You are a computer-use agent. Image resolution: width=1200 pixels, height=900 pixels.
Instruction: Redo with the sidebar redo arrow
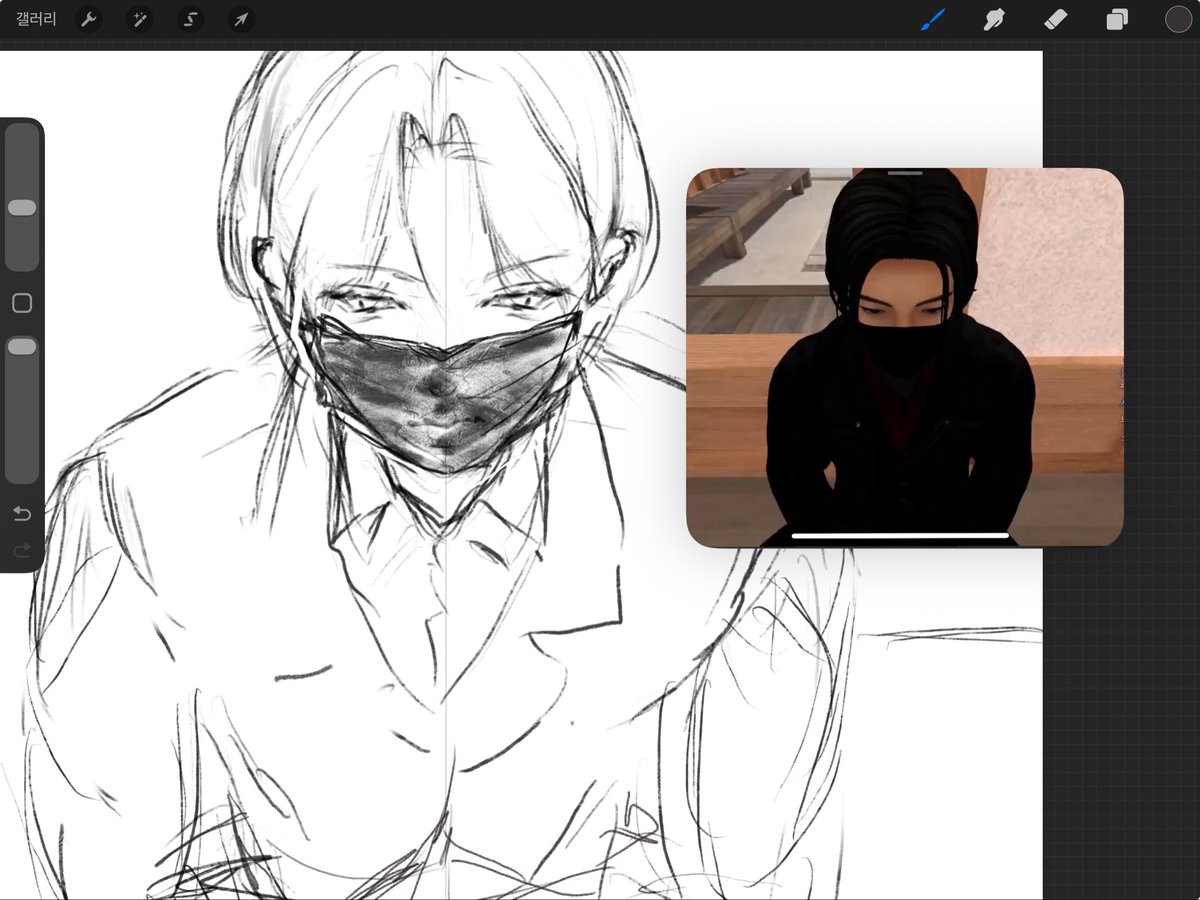pyautogui.click(x=22, y=550)
